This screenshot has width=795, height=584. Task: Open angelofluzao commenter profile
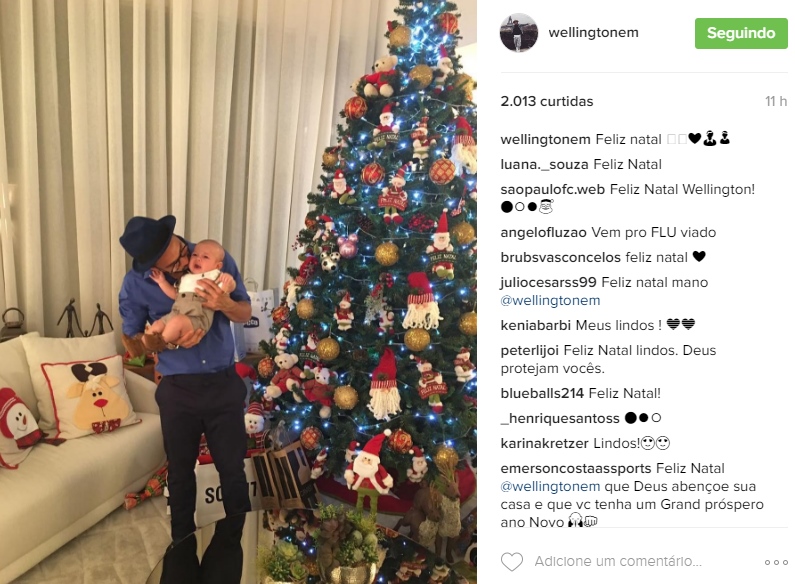click(543, 233)
